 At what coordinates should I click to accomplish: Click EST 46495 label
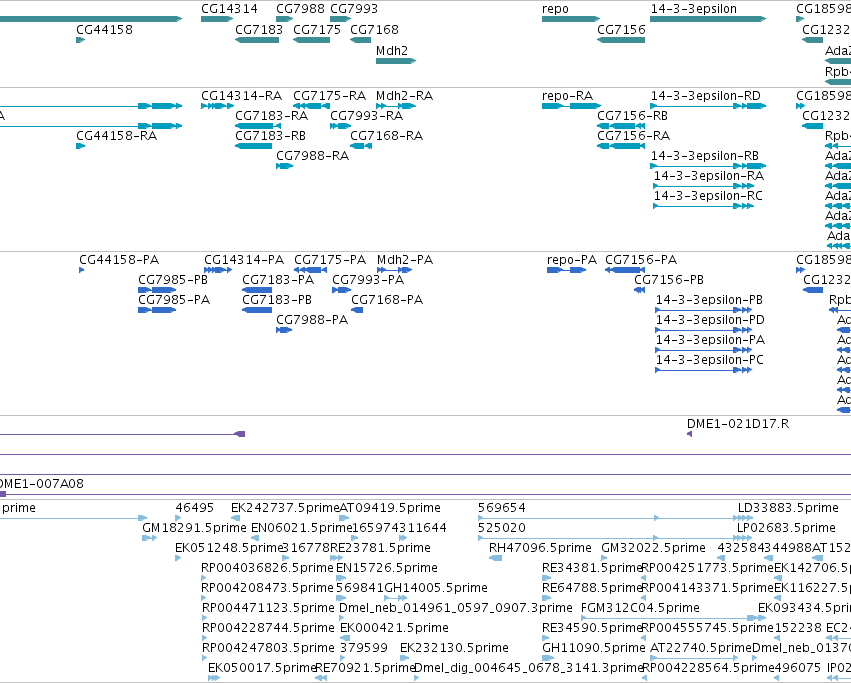[194, 508]
